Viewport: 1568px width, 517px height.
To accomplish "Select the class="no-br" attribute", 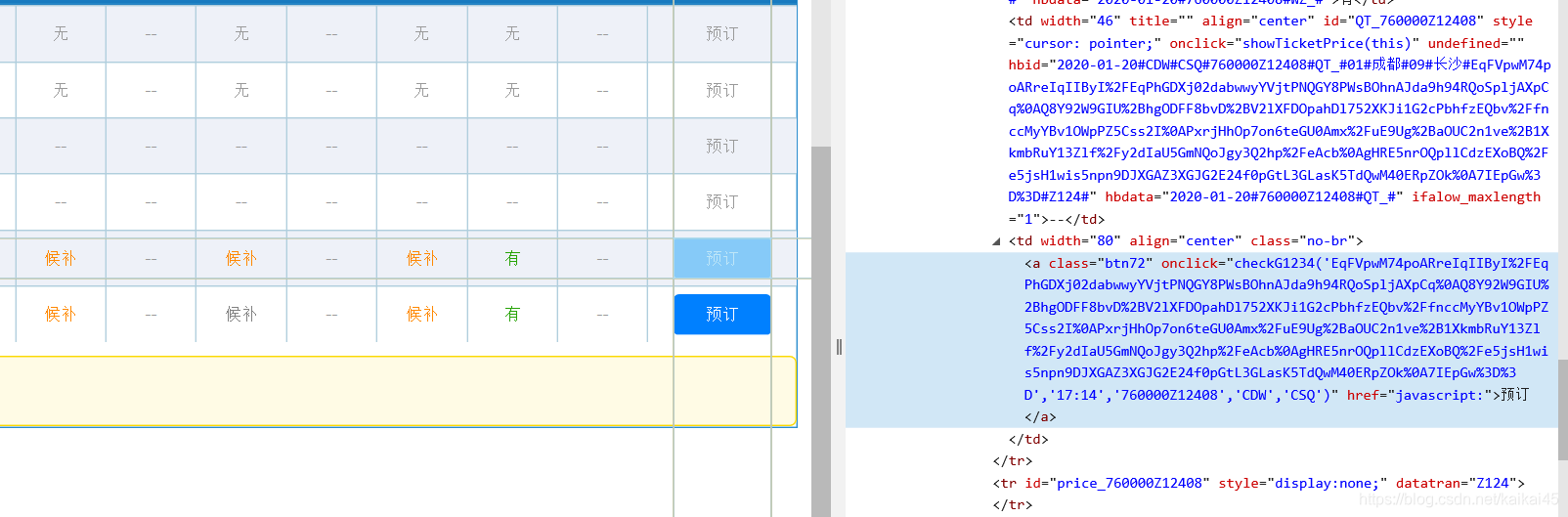I will click(x=1302, y=240).
